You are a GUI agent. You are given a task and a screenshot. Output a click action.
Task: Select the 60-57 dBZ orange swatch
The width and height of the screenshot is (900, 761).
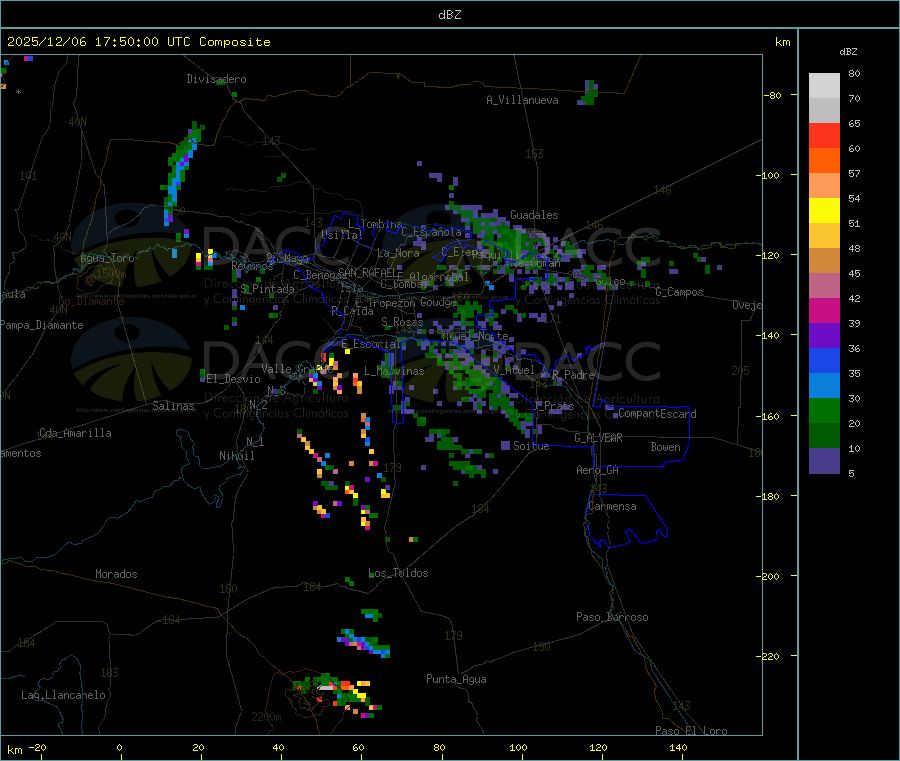(x=824, y=161)
